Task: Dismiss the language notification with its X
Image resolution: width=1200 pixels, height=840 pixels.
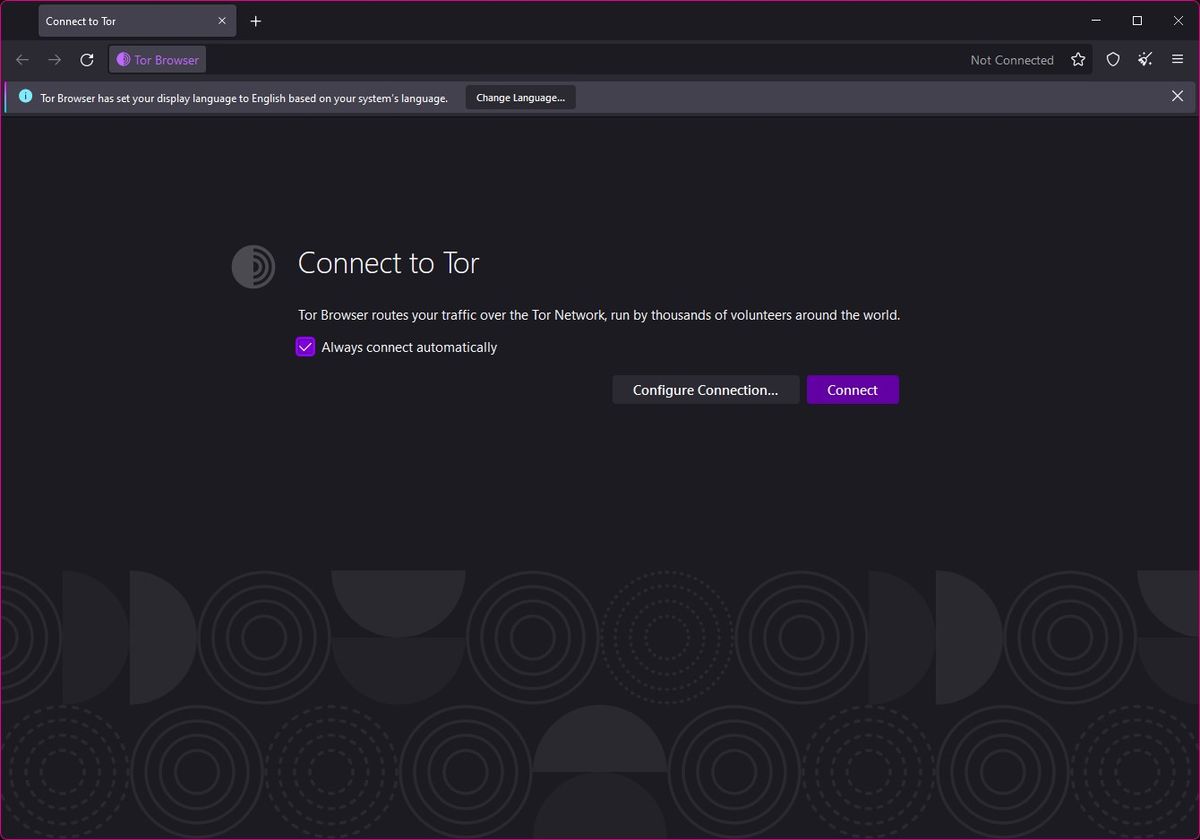Action: click(x=1177, y=96)
